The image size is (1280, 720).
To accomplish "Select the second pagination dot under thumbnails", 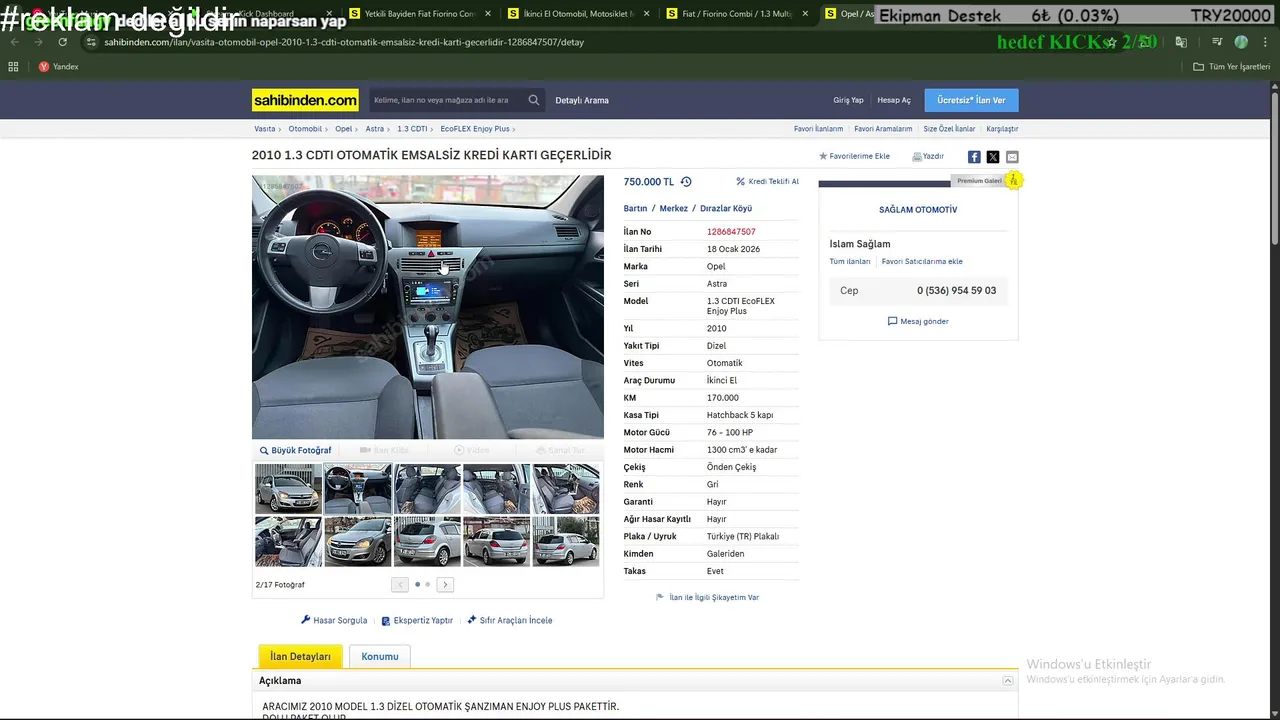I will [x=428, y=585].
